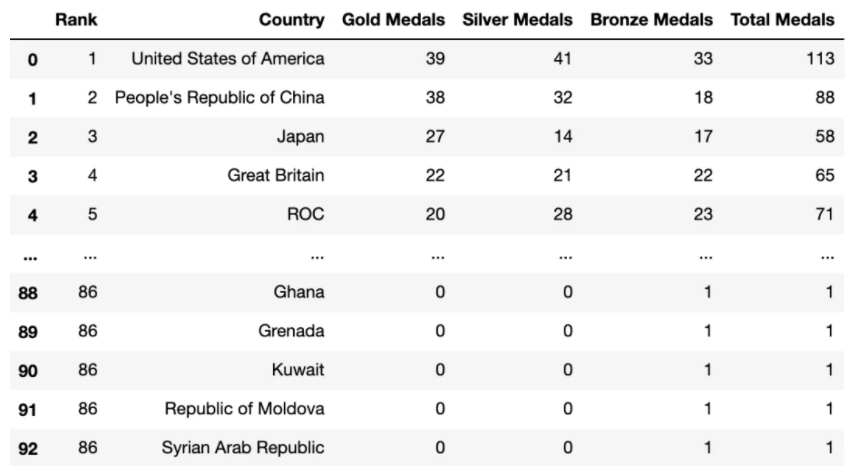The height and width of the screenshot is (466, 850).
Task: Click the ellipsis in the Country column
Action: 317,254
